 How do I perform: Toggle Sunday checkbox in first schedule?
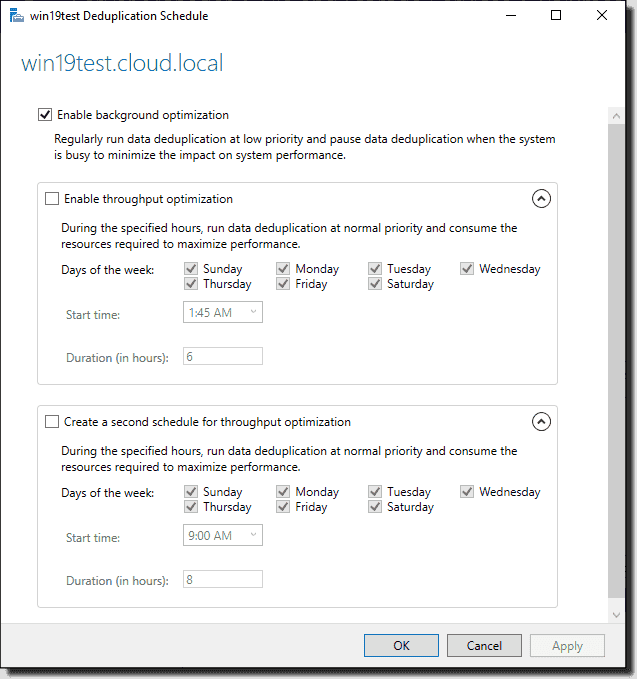[191, 269]
